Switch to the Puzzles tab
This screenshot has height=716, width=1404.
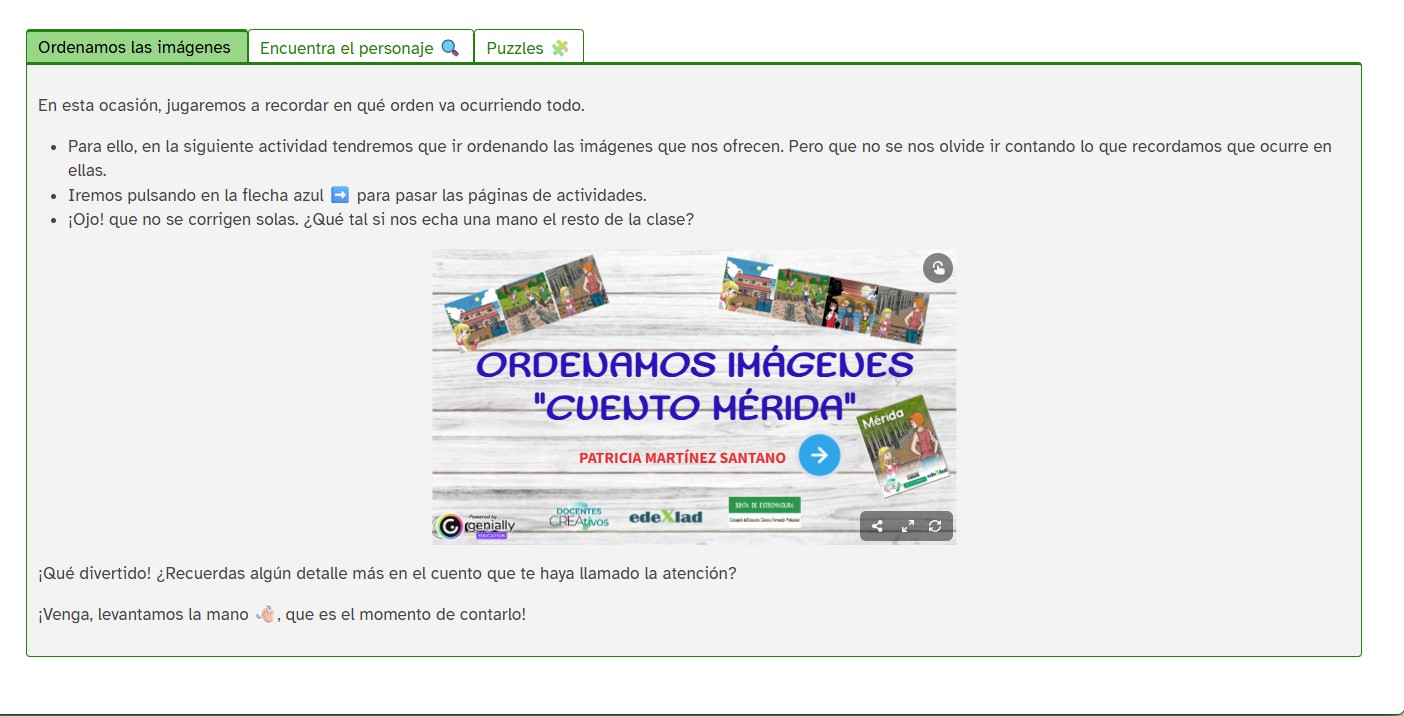(528, 47)
